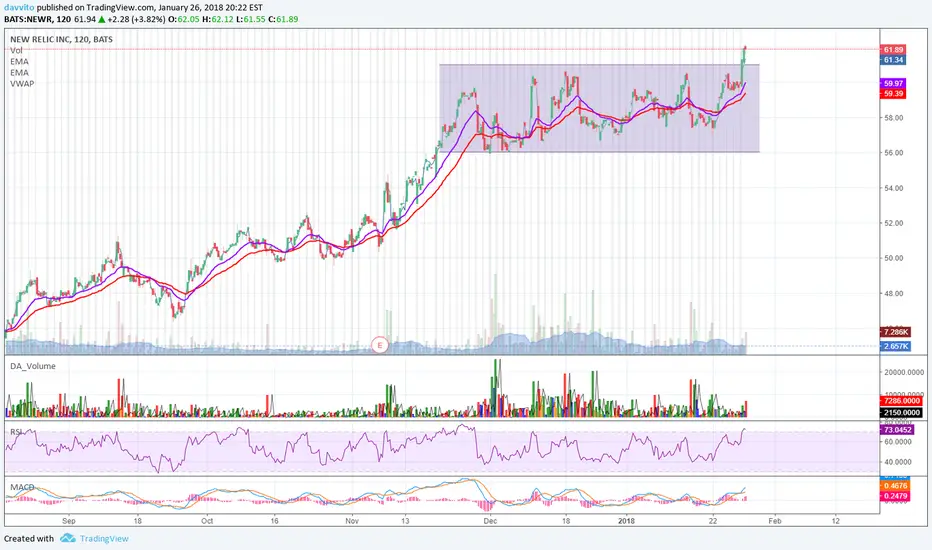932x550 pixels.
Task: Click the second EMA indicator label
Action: [19, 73]
